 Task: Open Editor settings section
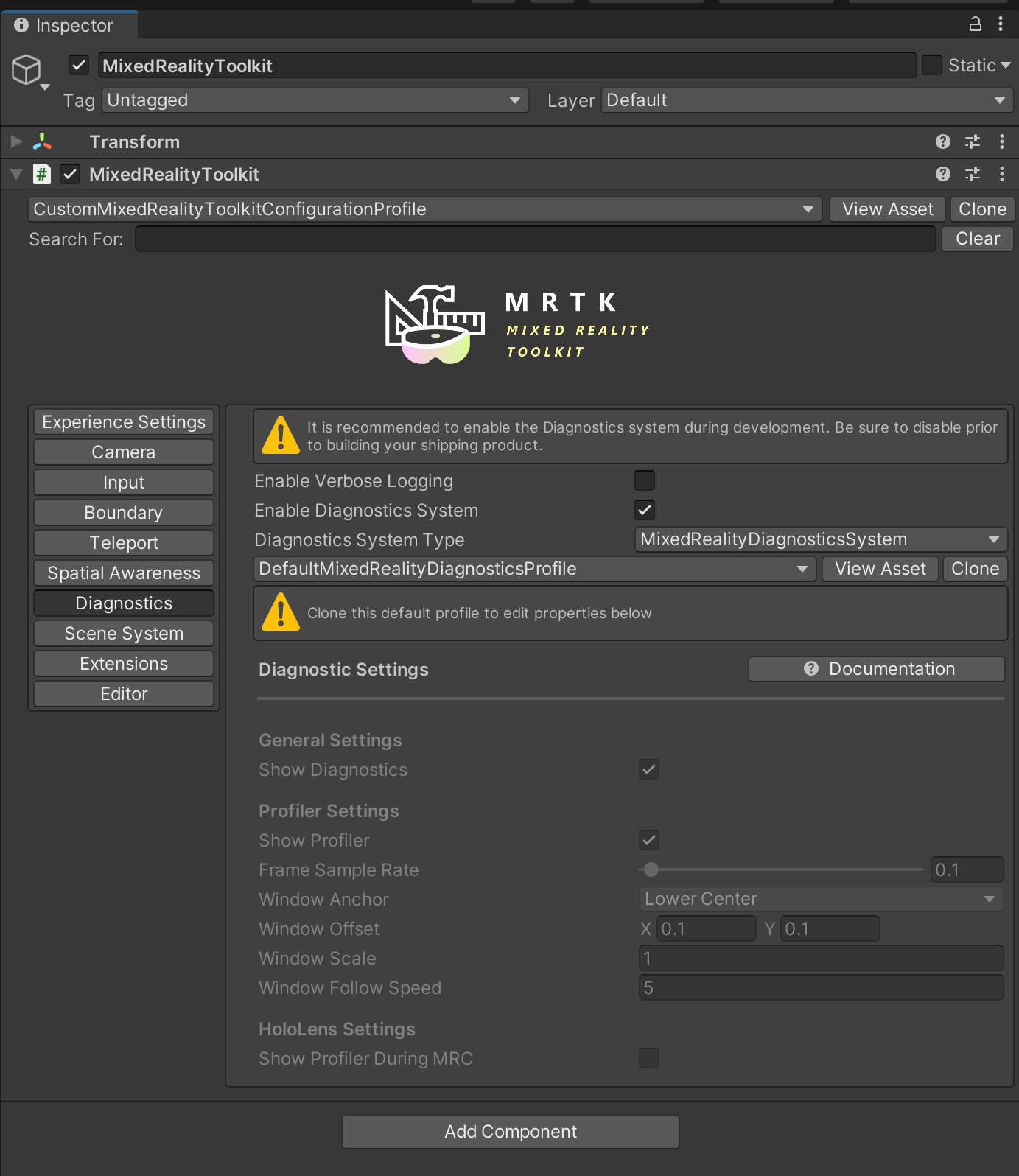(124, 694)
